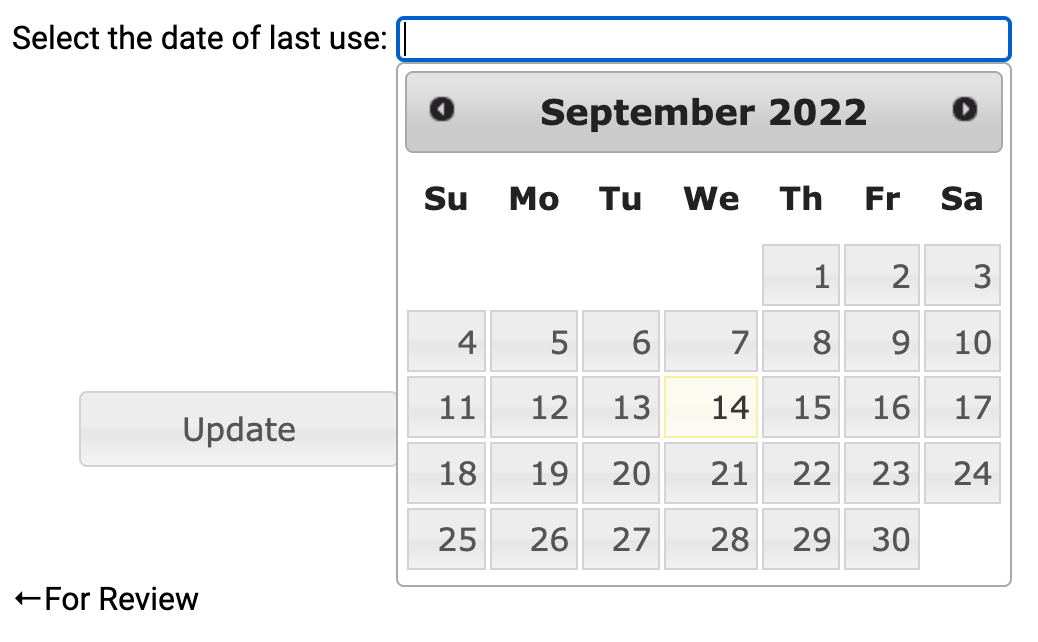Select September 3 on the calendar
This screenshot has height=642, width=1038.
[961, 275]
